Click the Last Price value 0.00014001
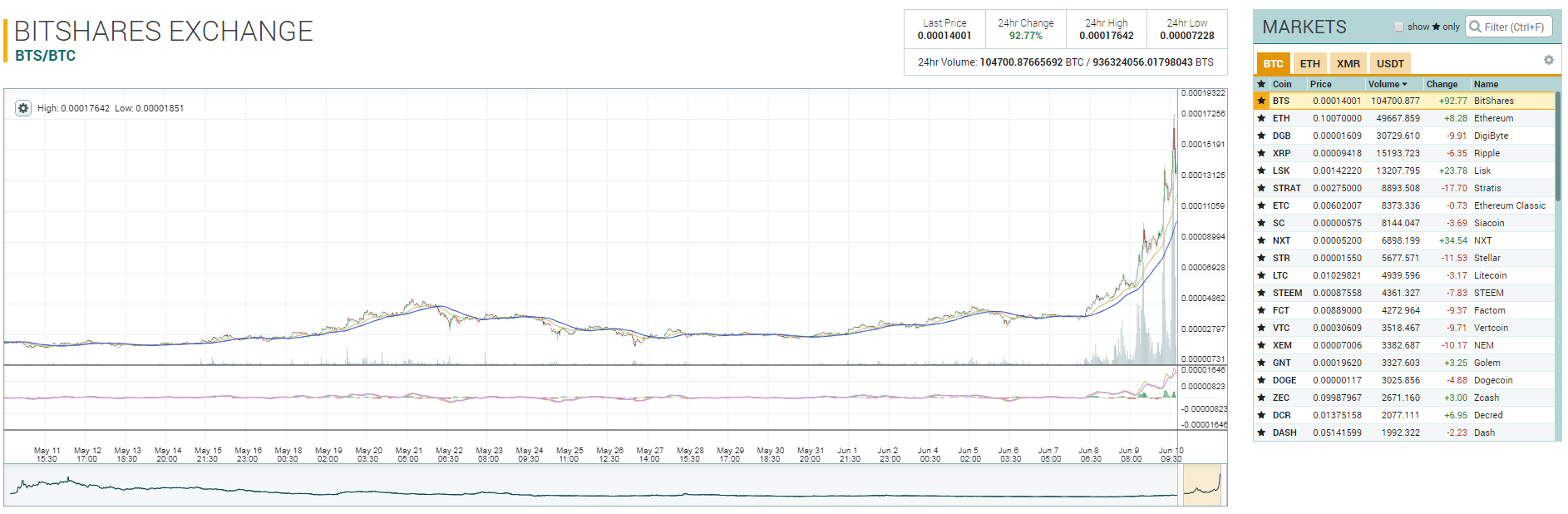The height and width of the screenshot is (514, 1568). point(944,36)
